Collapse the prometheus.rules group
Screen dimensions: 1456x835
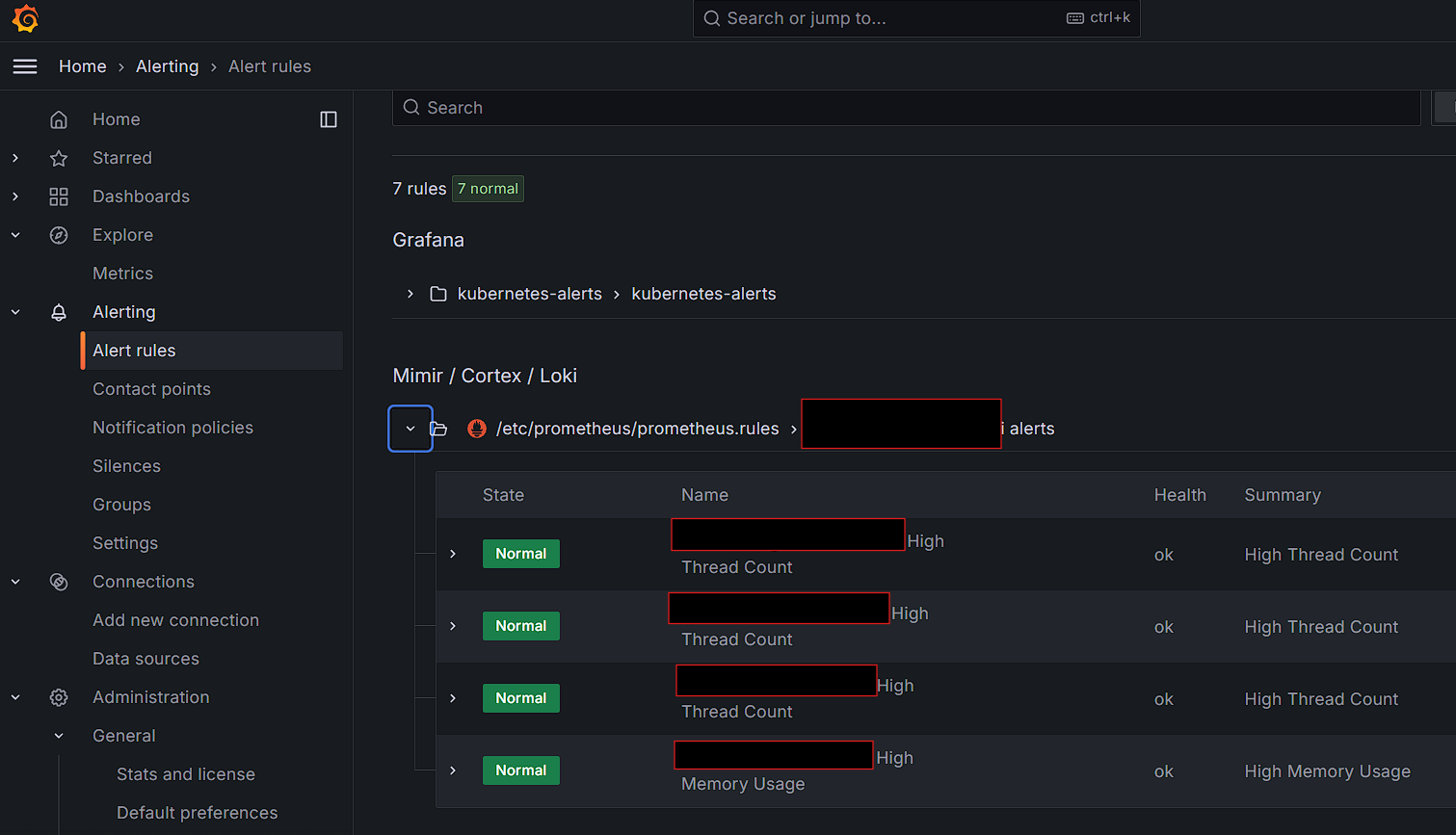[410, 429]
